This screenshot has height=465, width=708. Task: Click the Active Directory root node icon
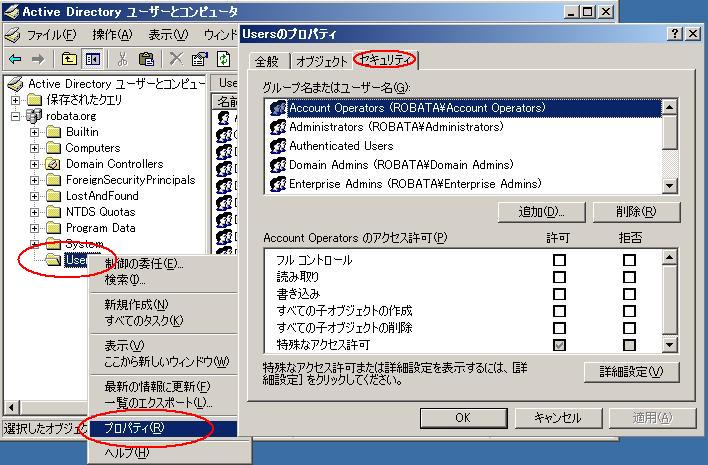tap(15, 84)
